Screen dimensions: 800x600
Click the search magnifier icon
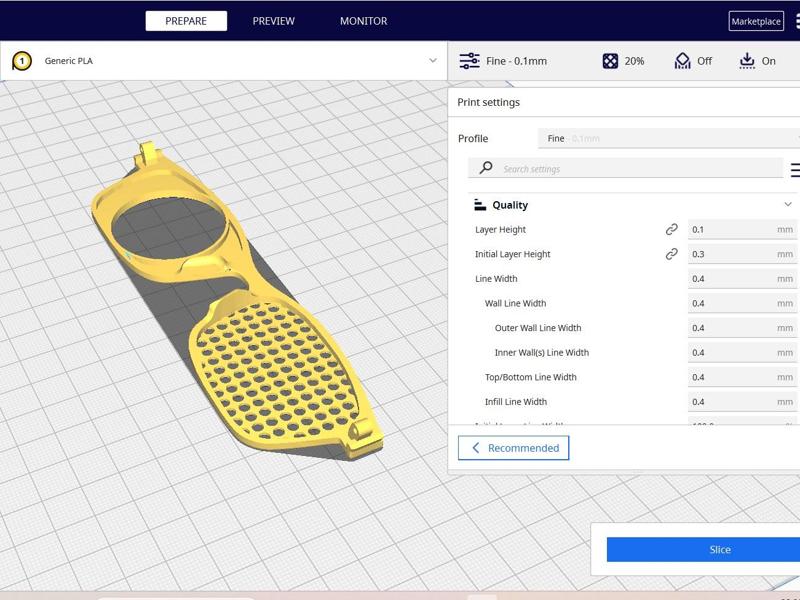click(486, 167)
